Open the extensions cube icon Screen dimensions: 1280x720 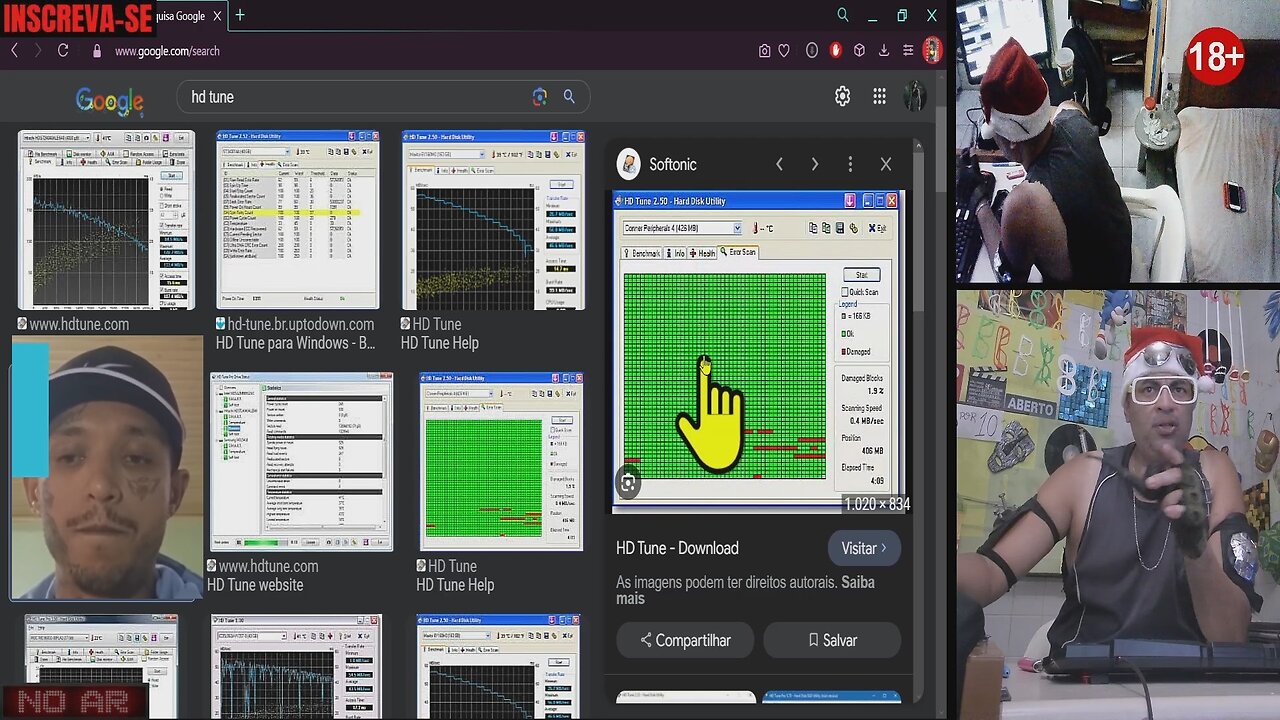859,51
